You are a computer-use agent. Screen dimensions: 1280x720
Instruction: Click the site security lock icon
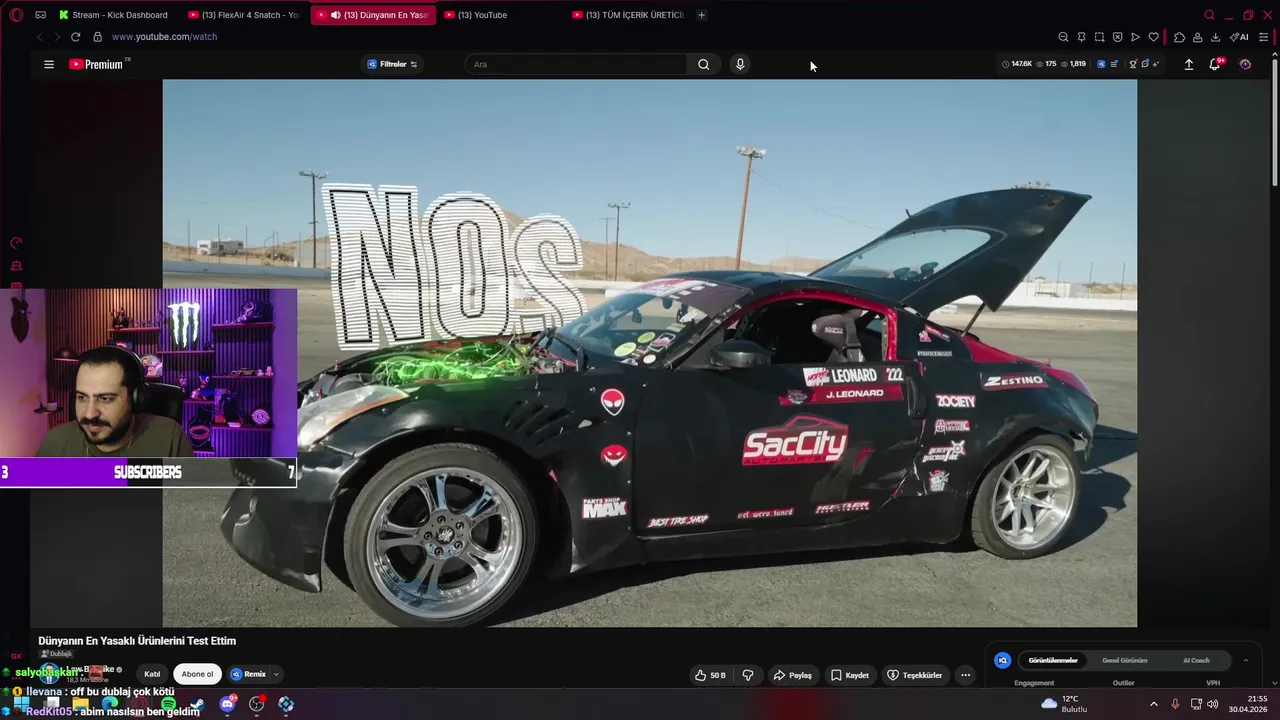click(x=97, y=37)
